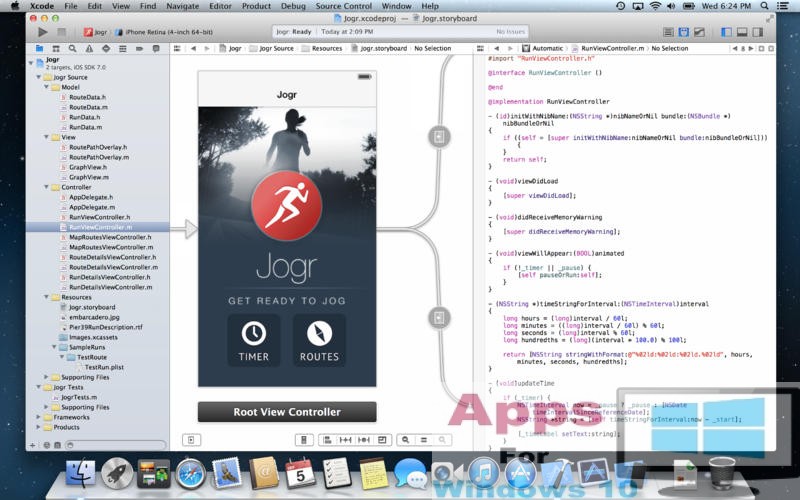
Task: Open Spotlight search in menu bar
Action: coord(764,6)
